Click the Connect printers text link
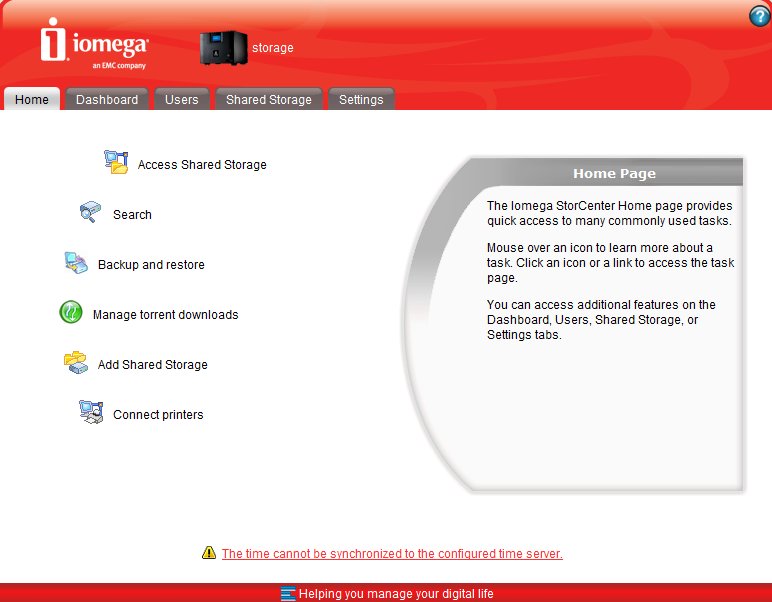Viewport: 772px width, 602px height. [158, 414]
